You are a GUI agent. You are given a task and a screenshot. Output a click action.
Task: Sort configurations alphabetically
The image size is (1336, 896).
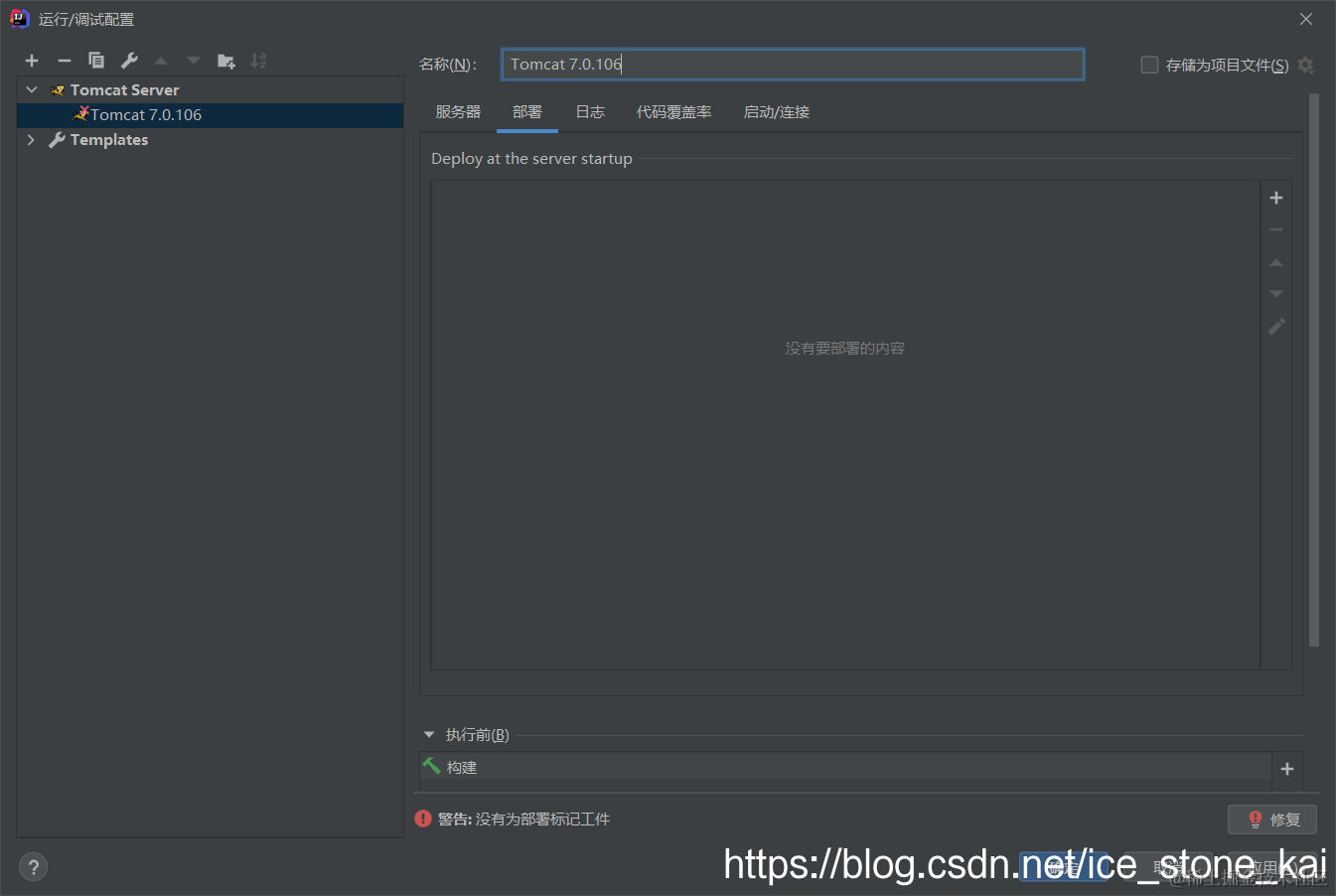[x=258, y=61]
